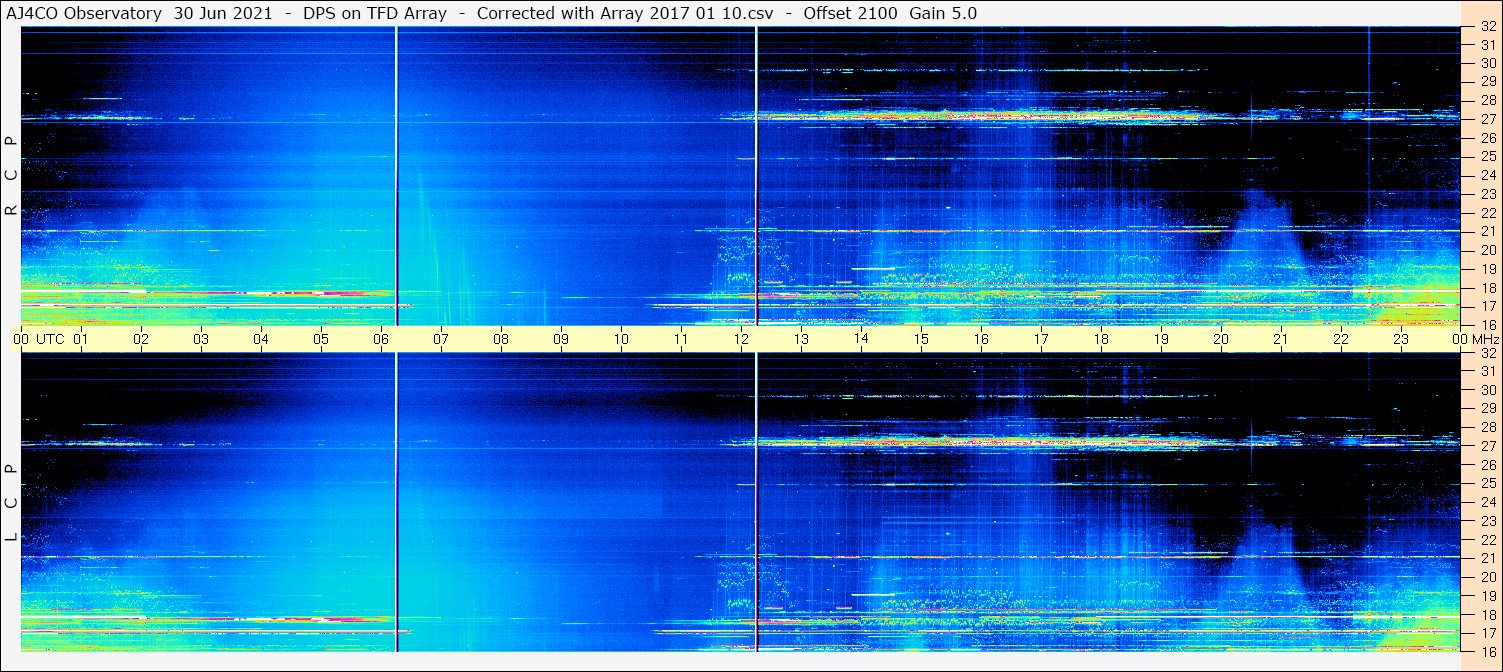
Task: Select hour 23 on the time axis
Action: point(1401,339)
